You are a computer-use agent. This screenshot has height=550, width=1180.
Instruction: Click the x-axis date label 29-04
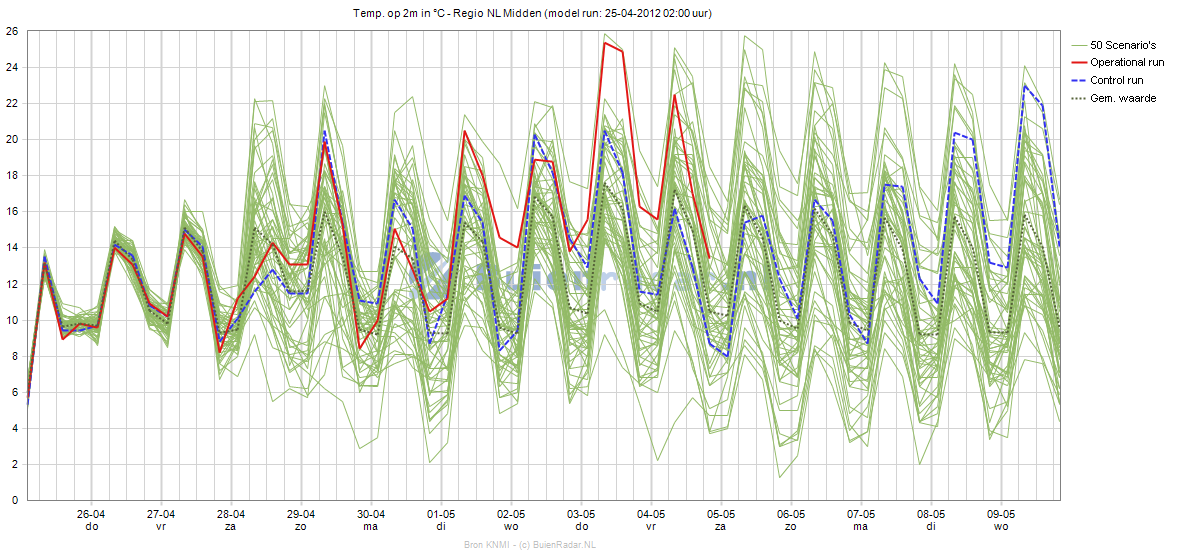pos(301,515)
